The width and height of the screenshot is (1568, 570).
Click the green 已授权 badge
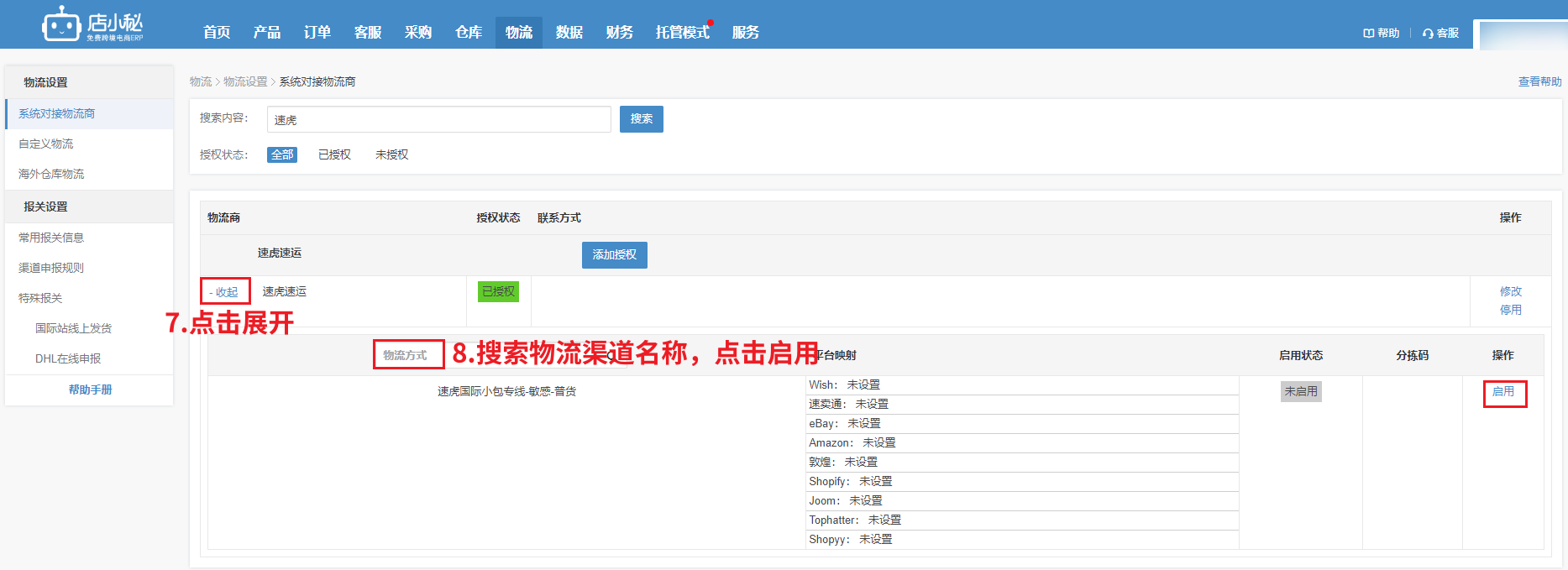pyautogui.click(x=499, y=291)
